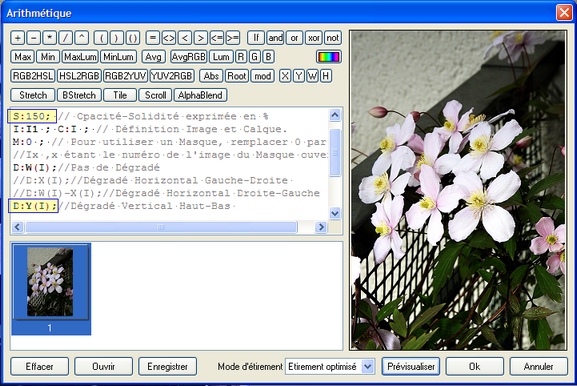Click the Ouvrir button
The image size is (577, 386).
coord(103,366)
